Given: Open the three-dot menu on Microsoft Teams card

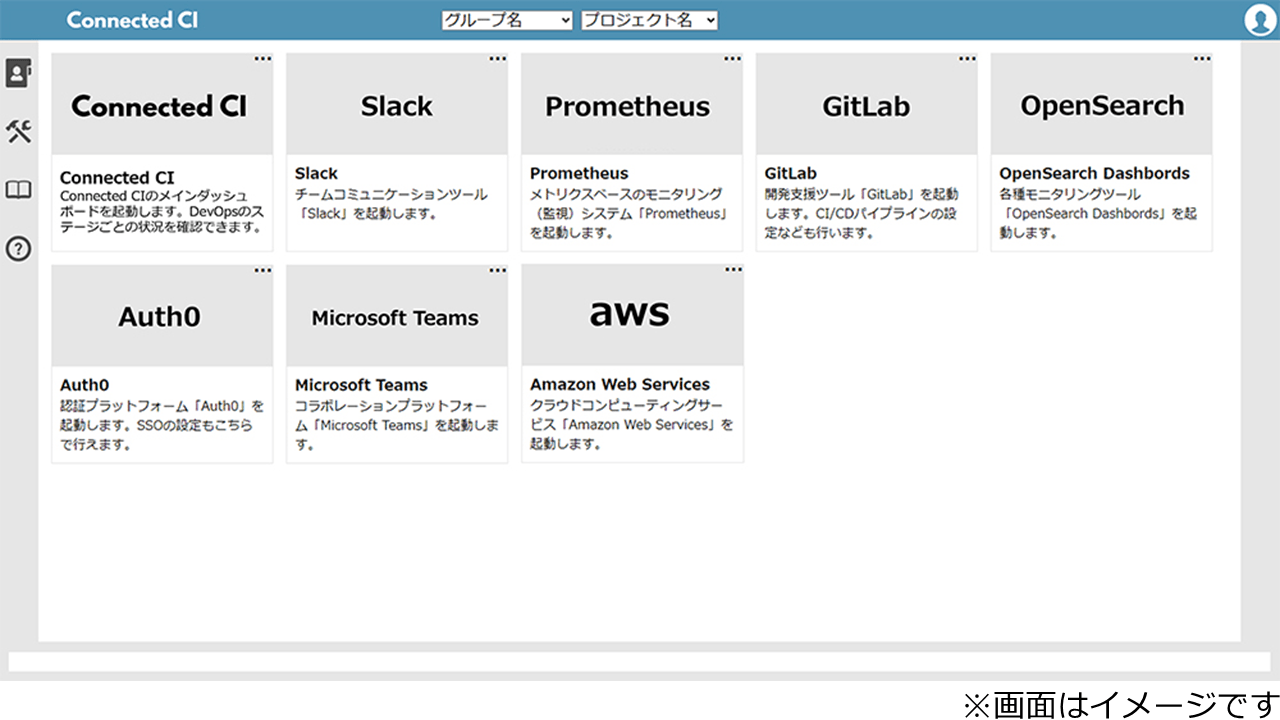Looking at the screenshot, I should pos(497,270).
